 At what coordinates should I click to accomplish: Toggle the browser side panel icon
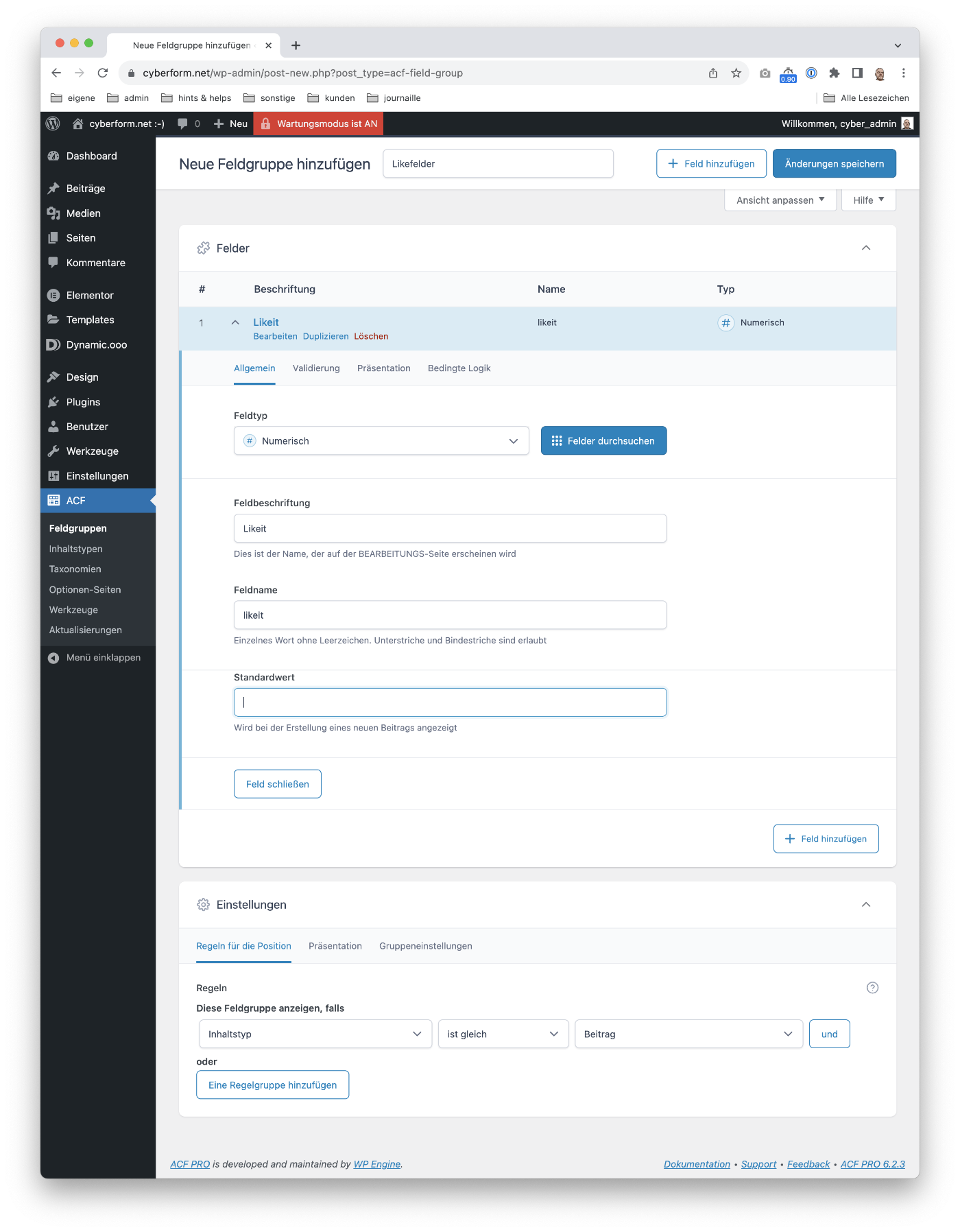click(x=857, y=73)
